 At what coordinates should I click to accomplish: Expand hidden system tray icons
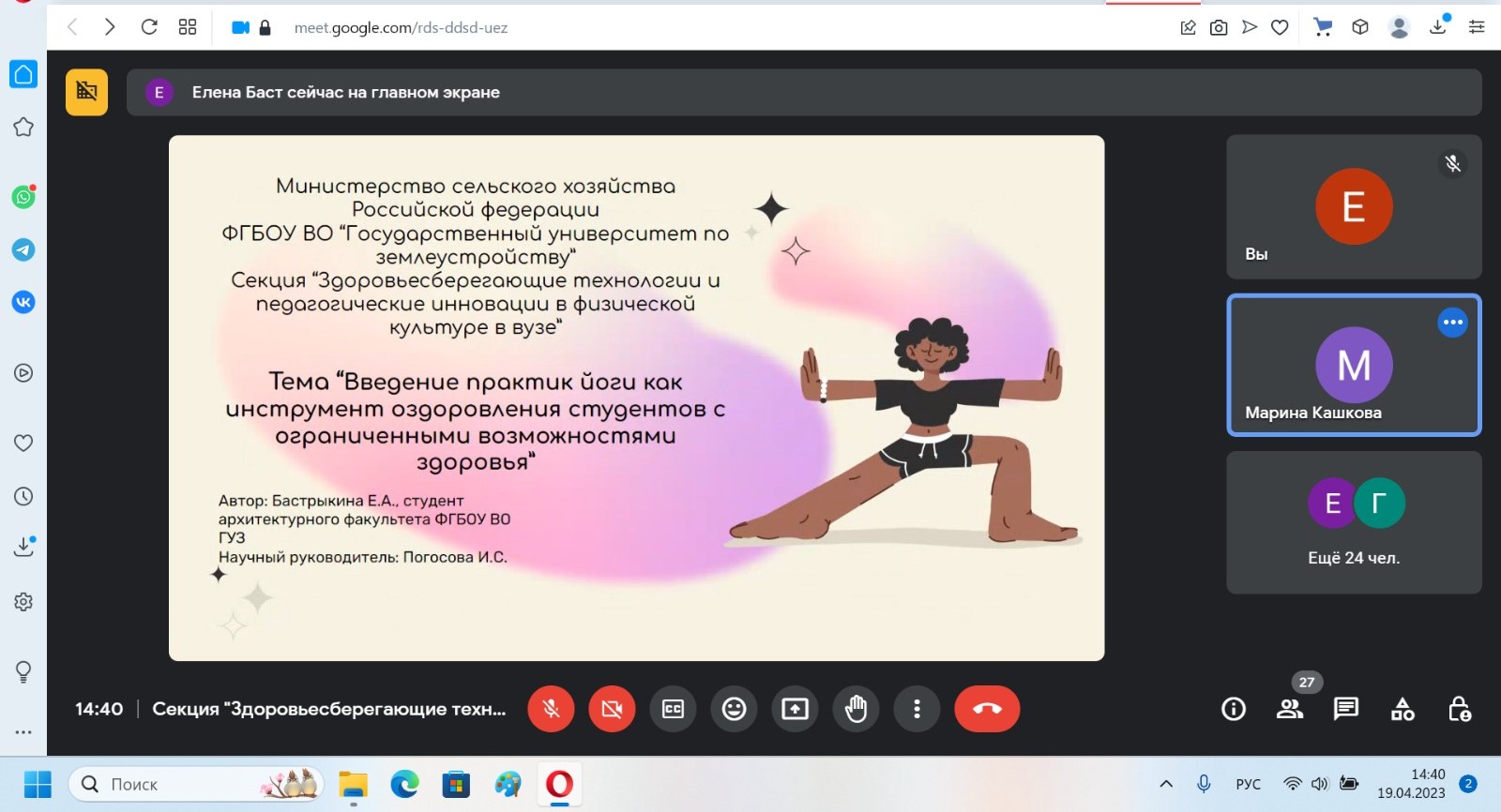point(1166,784)
